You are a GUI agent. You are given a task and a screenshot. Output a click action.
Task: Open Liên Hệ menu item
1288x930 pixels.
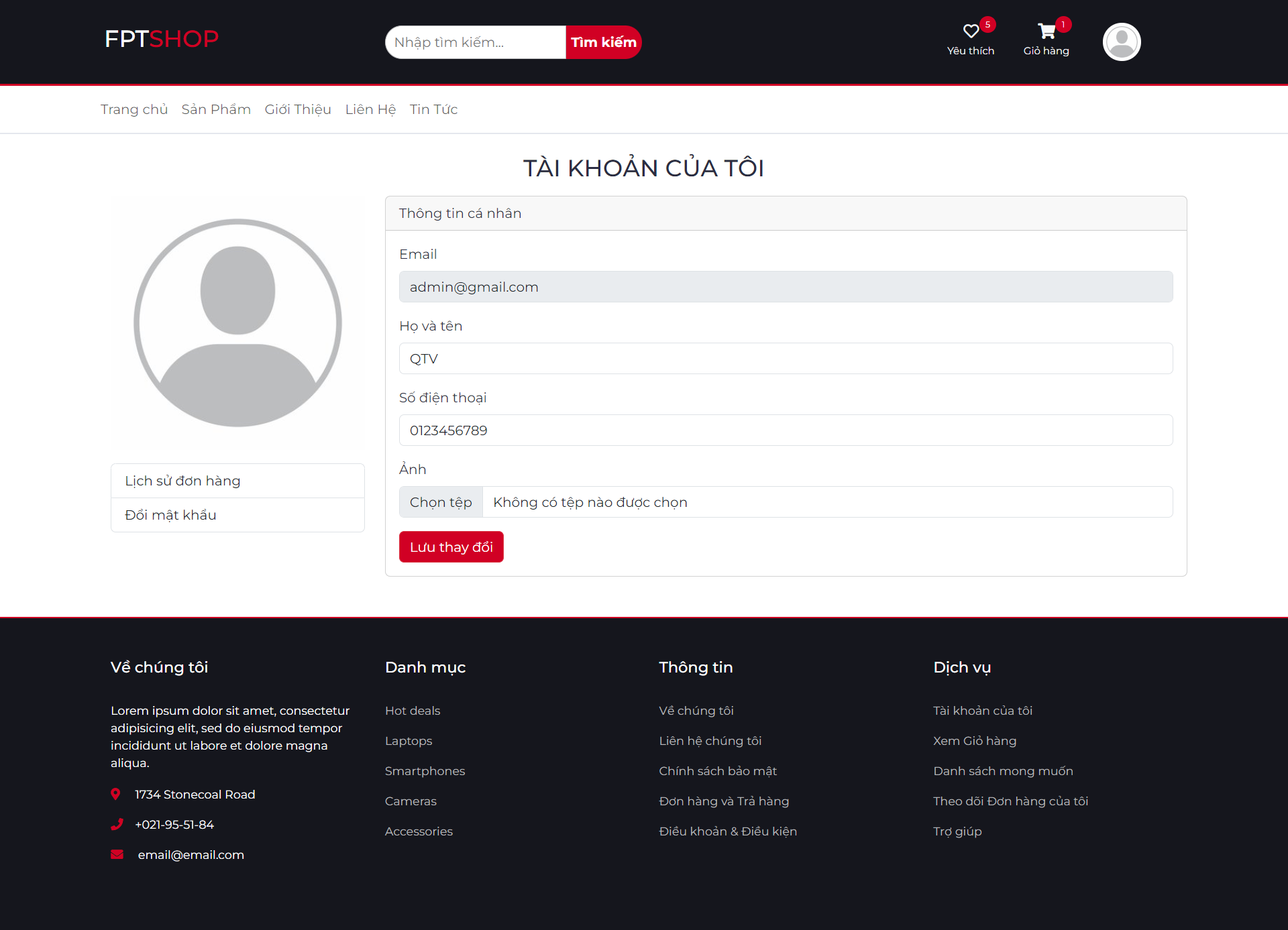tap(370, 109)
